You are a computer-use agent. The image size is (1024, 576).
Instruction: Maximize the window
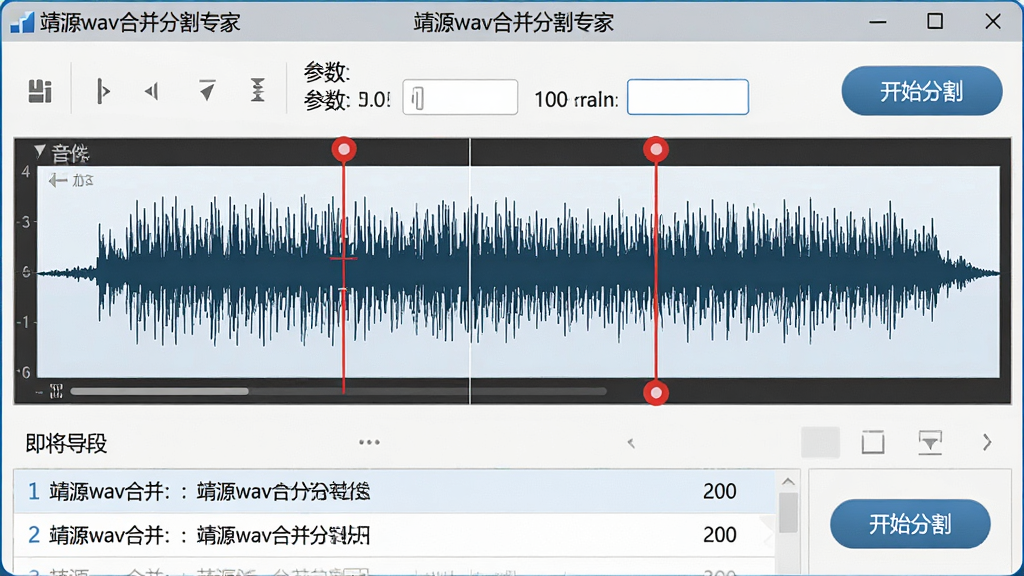[x=935, y=22]
